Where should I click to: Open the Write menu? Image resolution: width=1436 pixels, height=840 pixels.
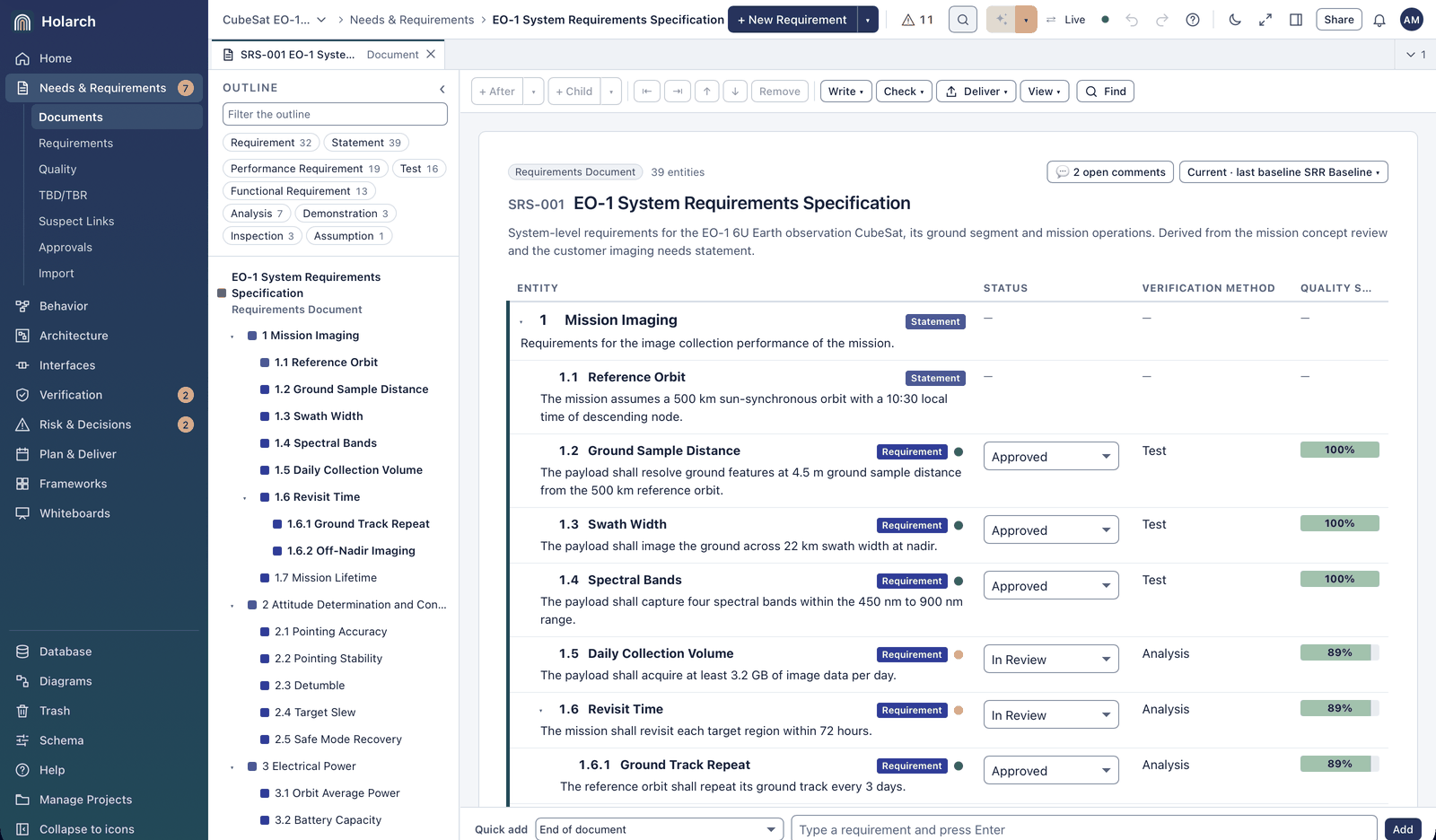click(x=845, y=92)
